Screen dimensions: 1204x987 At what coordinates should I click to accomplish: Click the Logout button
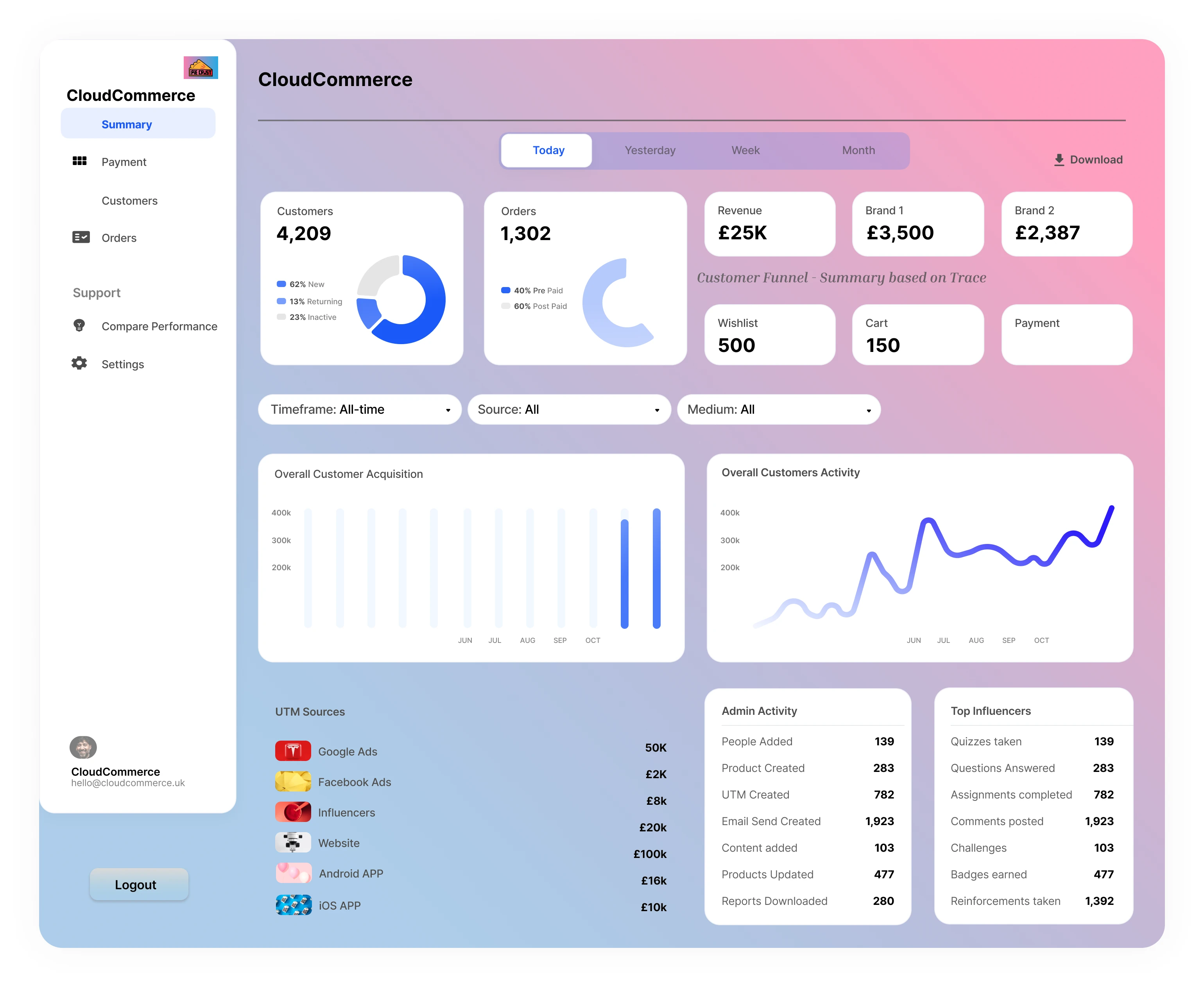tap(139, 884)
